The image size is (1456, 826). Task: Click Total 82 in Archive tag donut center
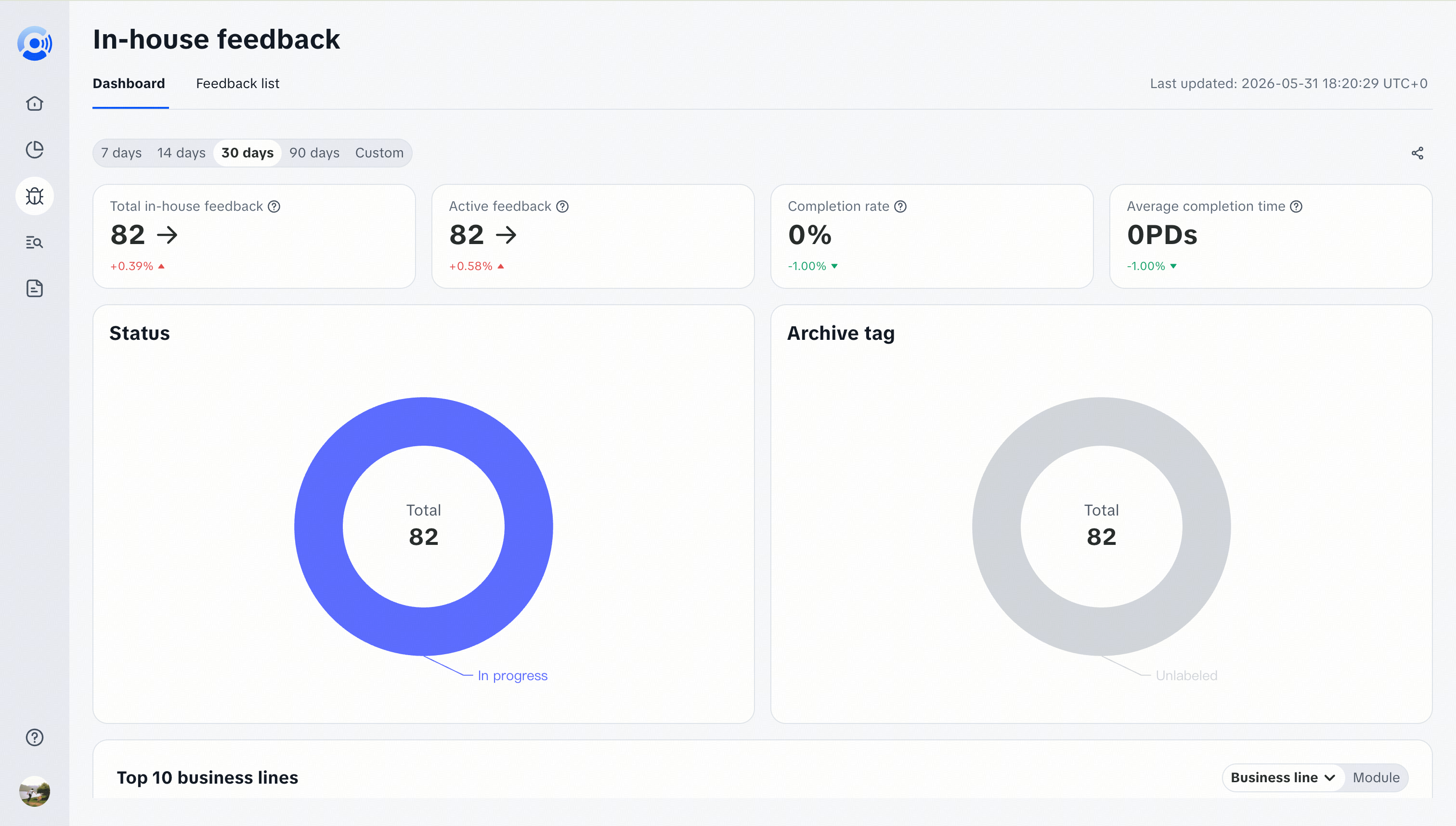click(x=1101, y=525)
